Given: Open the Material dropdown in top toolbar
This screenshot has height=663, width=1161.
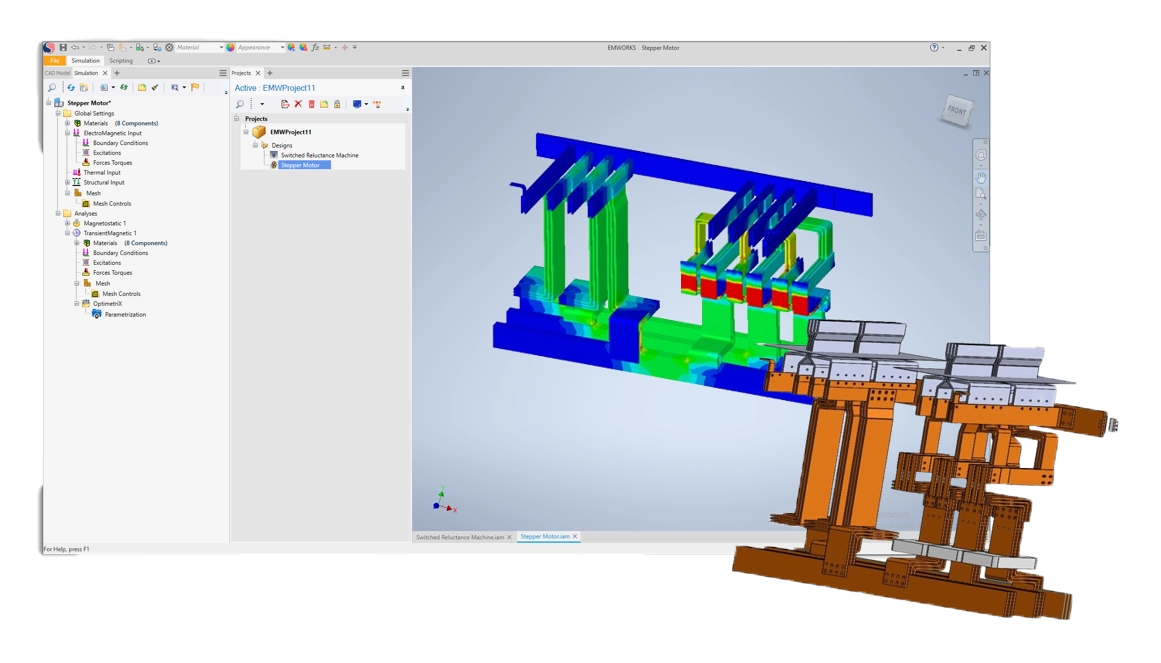Looking at the screenshot, I should [x=221, y=47].
